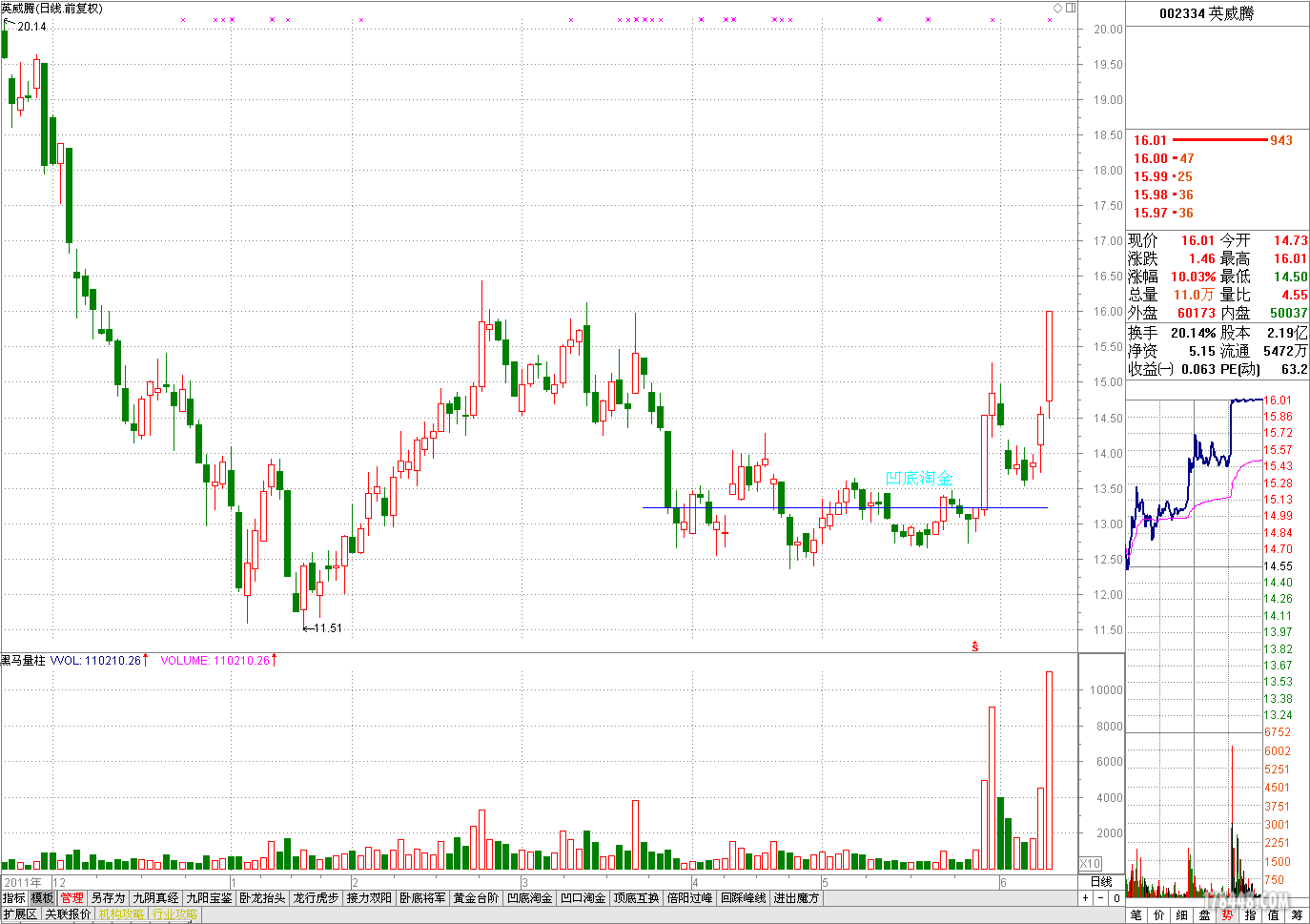Click the PE(动) 63.2 value
Image resolution: width=1310 pixels, height=924 pixels.
click(1295, 370)
